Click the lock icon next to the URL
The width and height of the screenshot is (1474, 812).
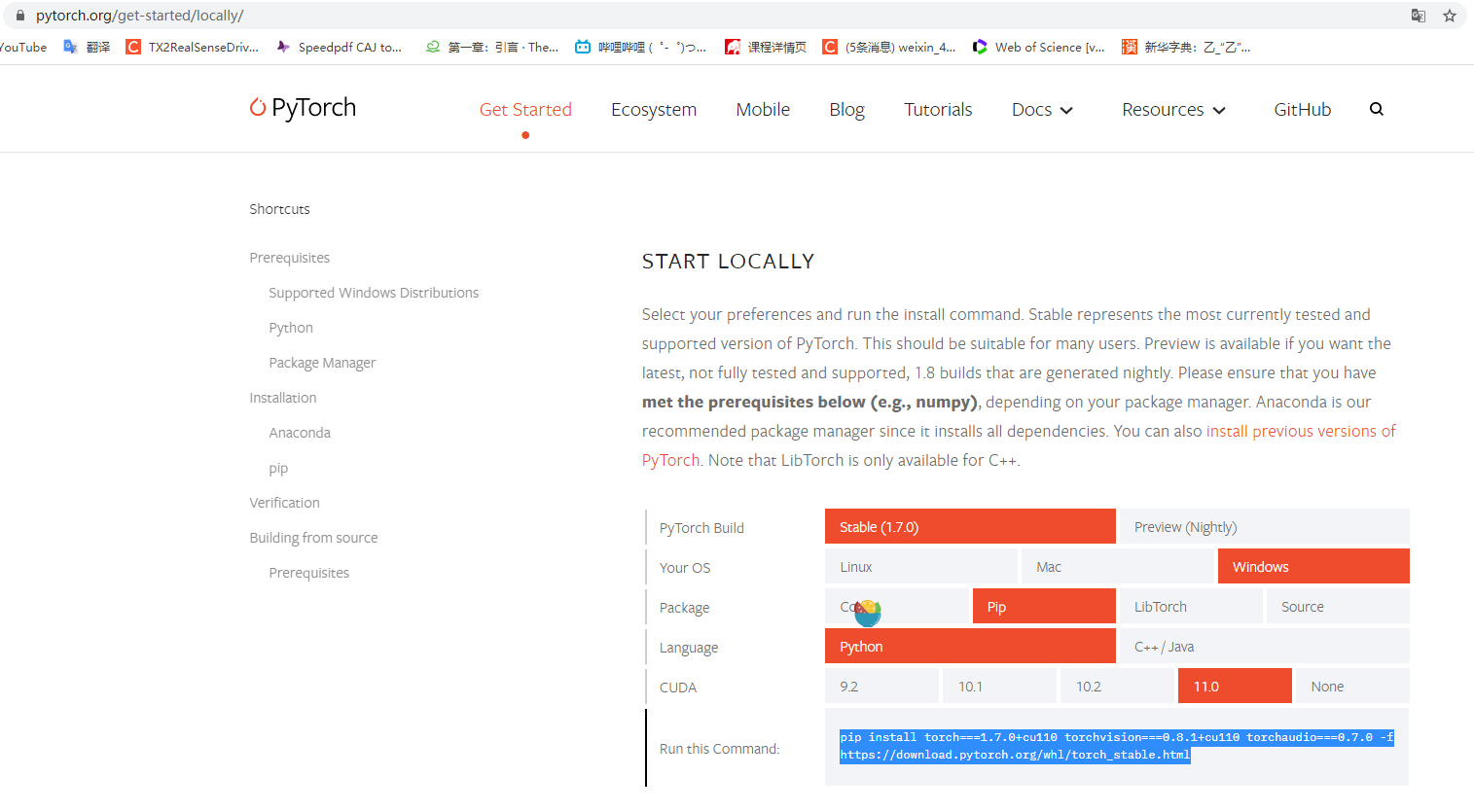click(20, 16)
